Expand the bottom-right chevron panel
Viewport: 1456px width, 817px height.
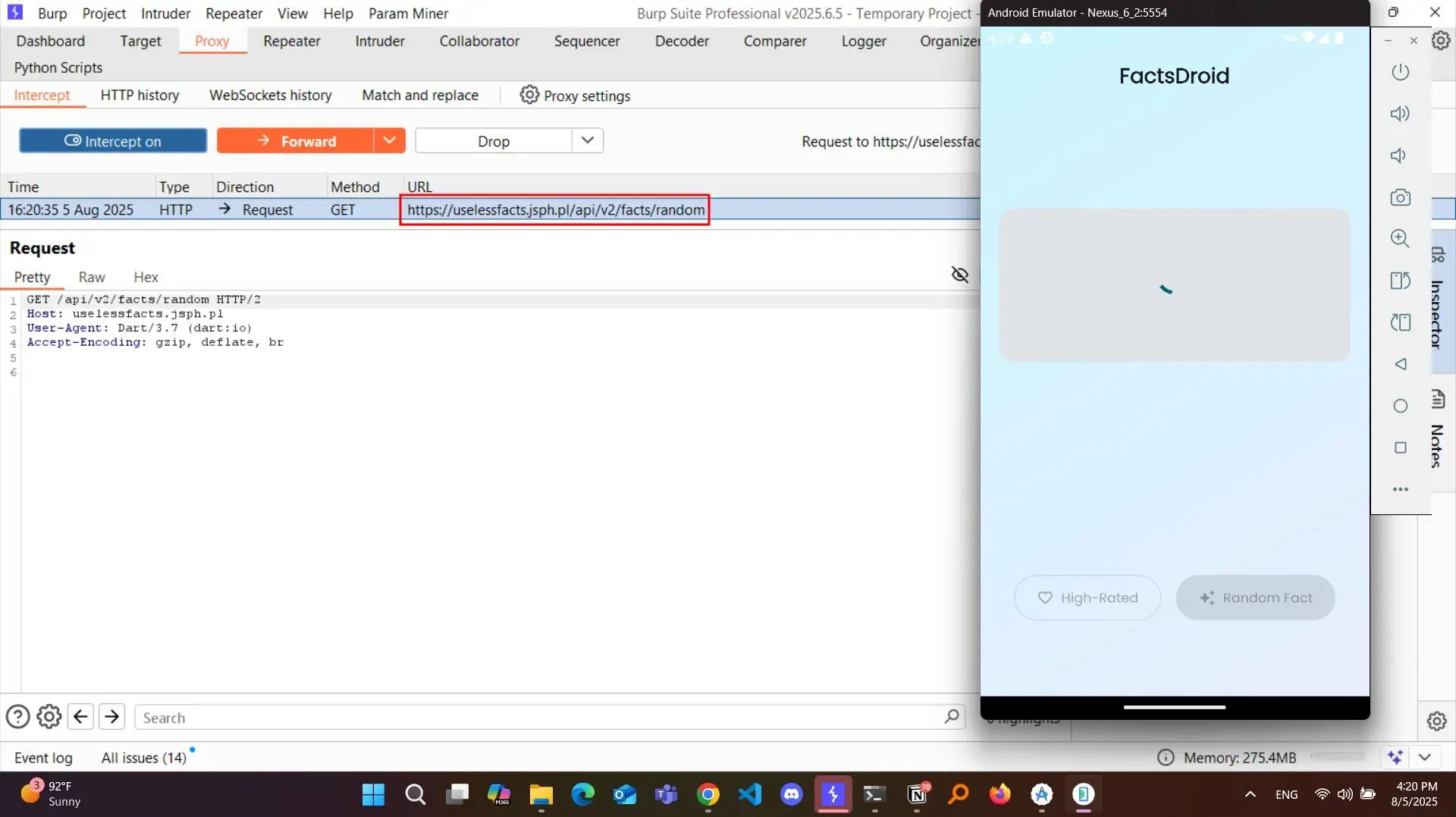click(x=1425, y=757)
